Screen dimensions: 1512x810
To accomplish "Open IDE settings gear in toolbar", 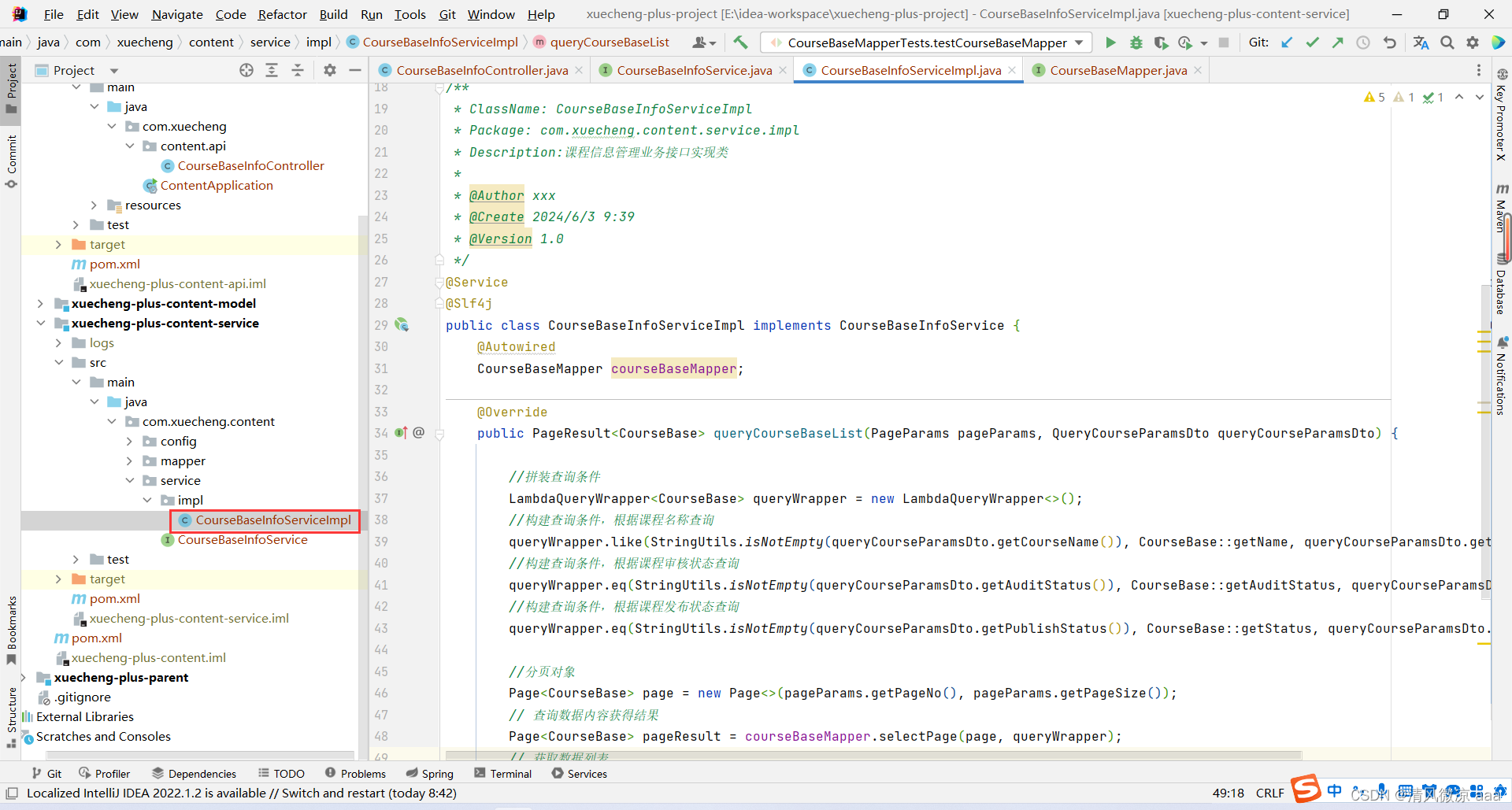I will click(1473, 43).
